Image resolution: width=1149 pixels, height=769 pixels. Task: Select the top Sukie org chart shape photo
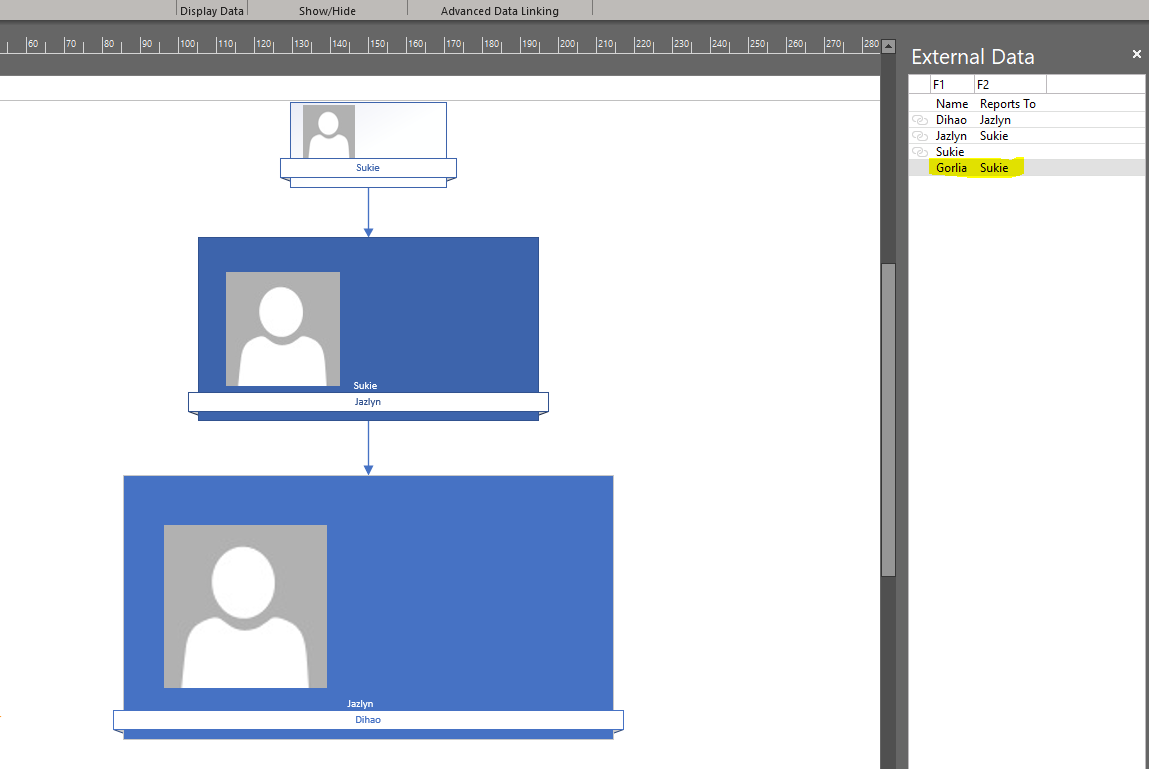point(329,131)
